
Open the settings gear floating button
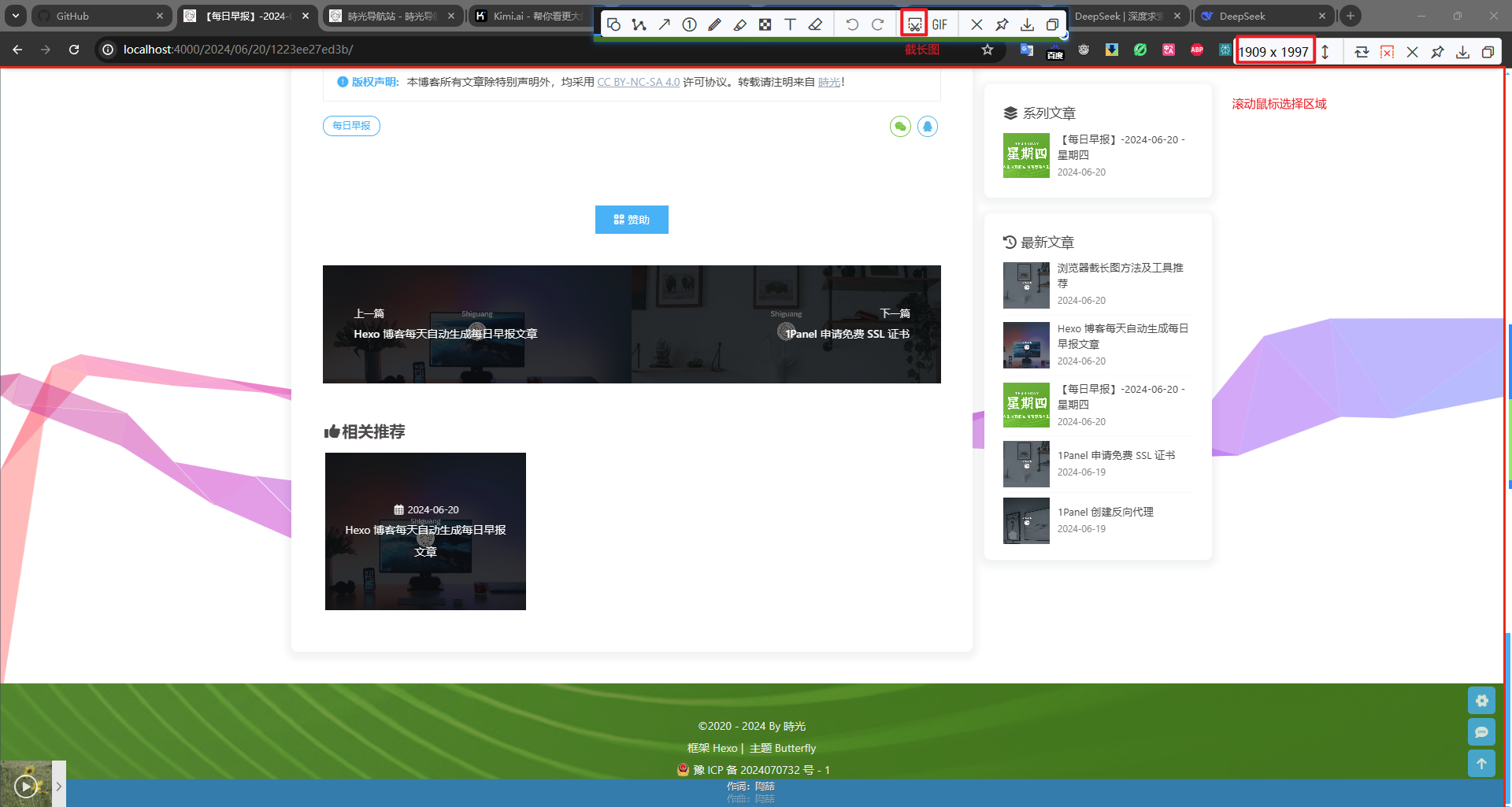coord(1481,701)
